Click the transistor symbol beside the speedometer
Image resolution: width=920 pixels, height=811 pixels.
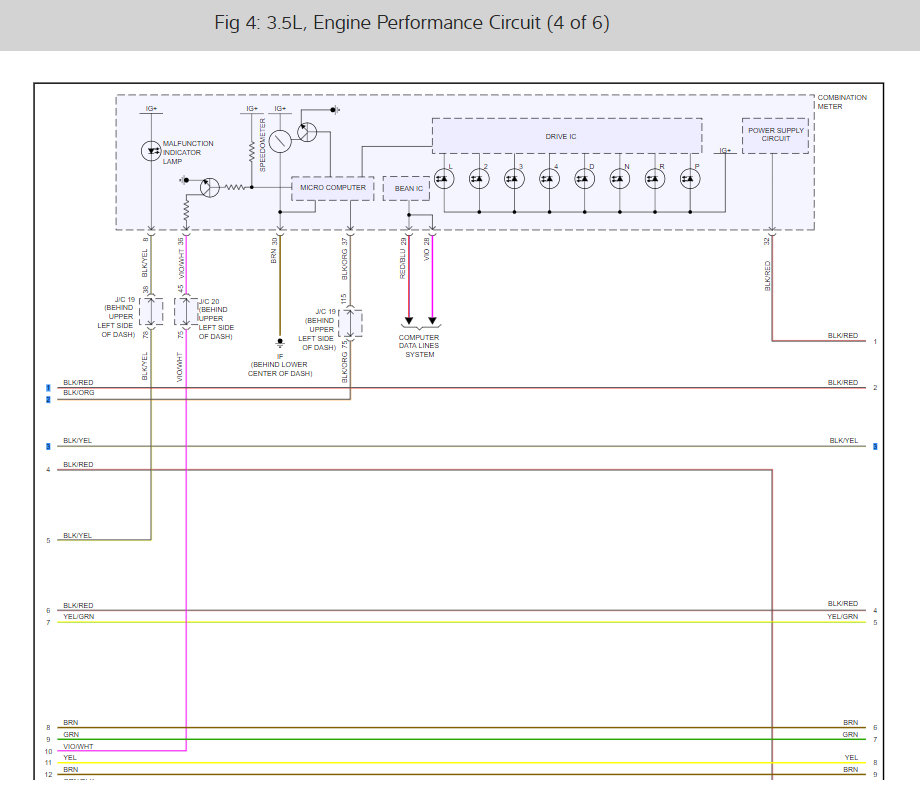coord(307,132)
